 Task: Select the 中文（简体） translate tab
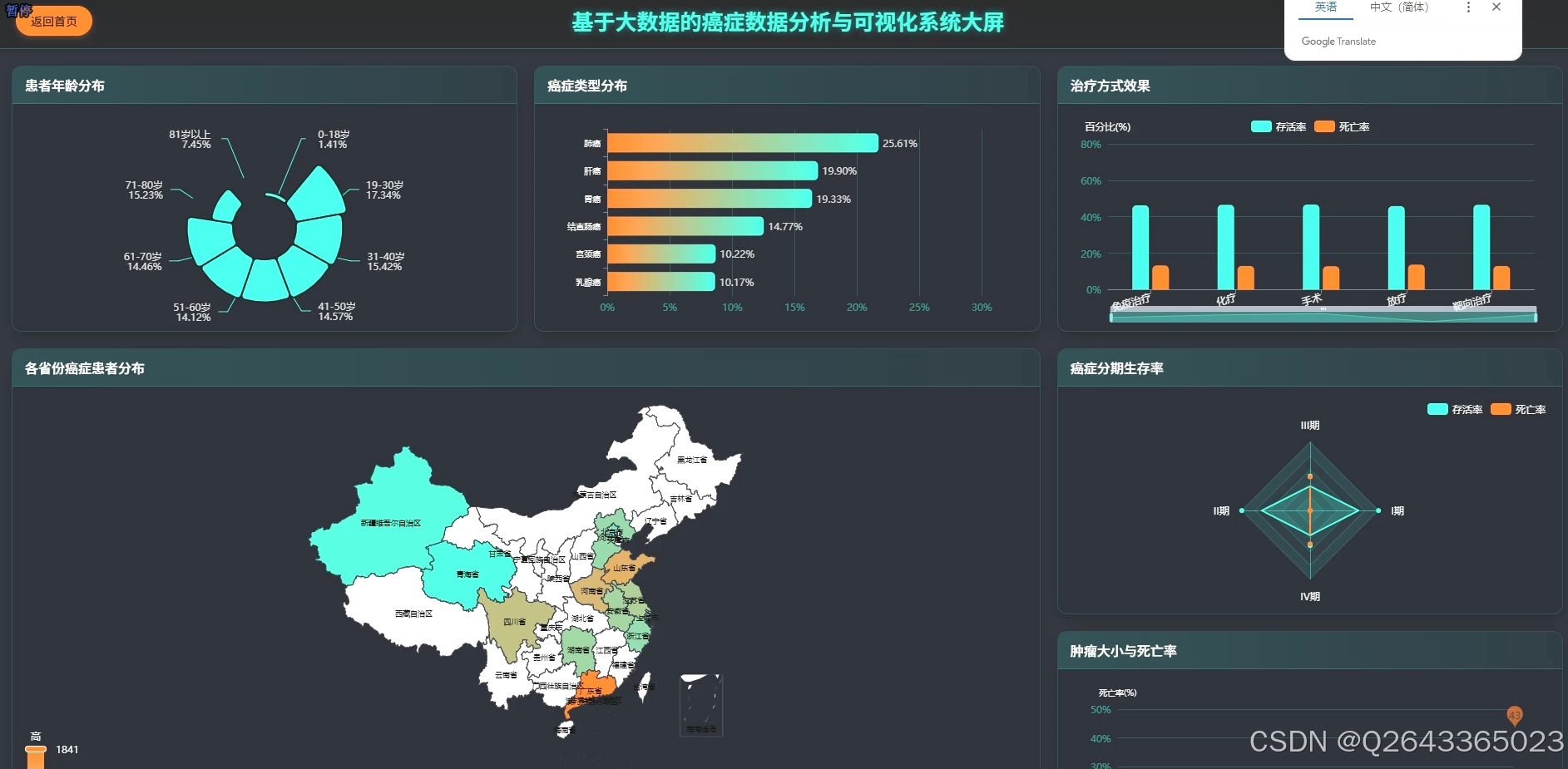click(x=1399, y=7)
